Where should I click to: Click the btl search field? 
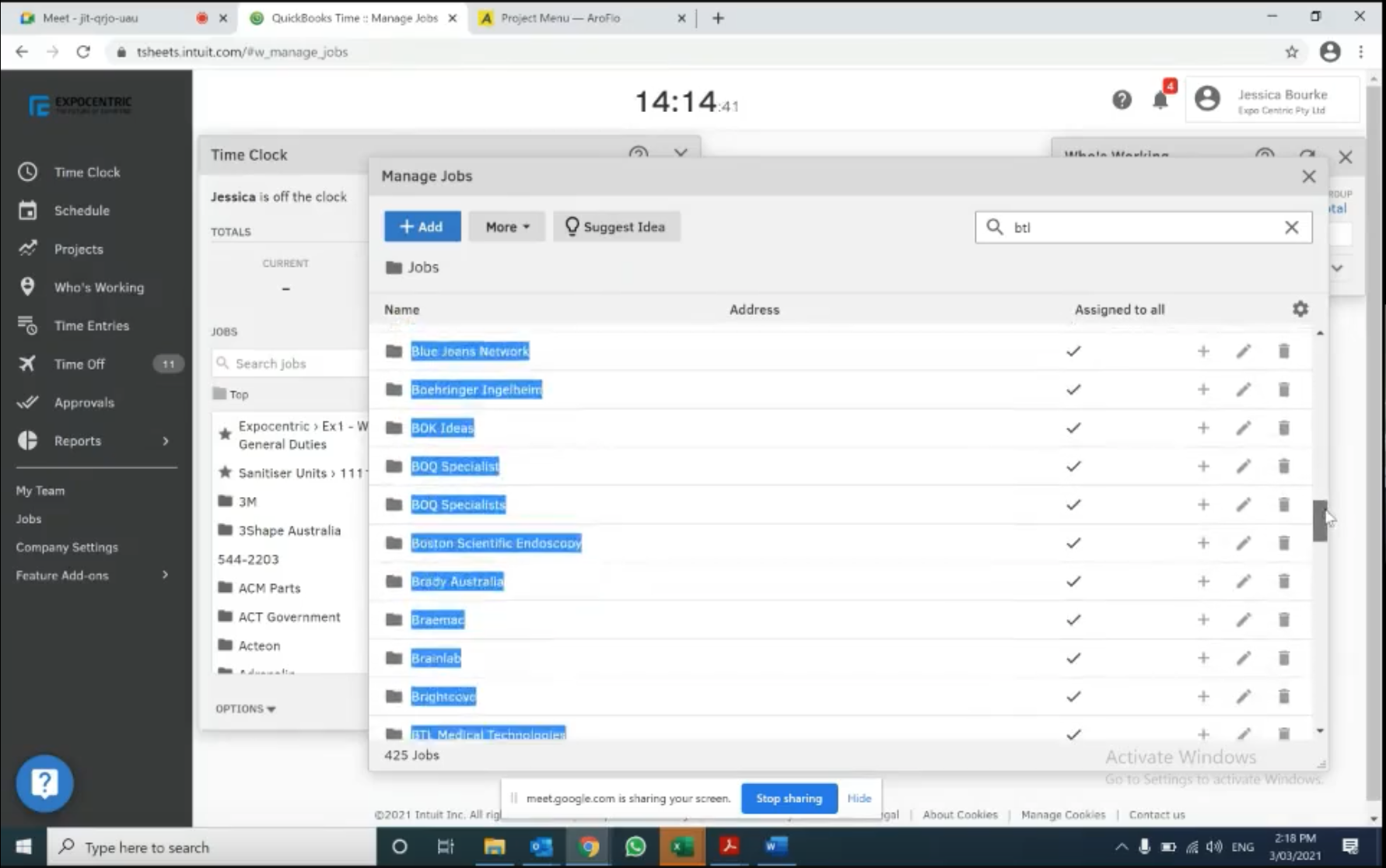coord(1143,227)
